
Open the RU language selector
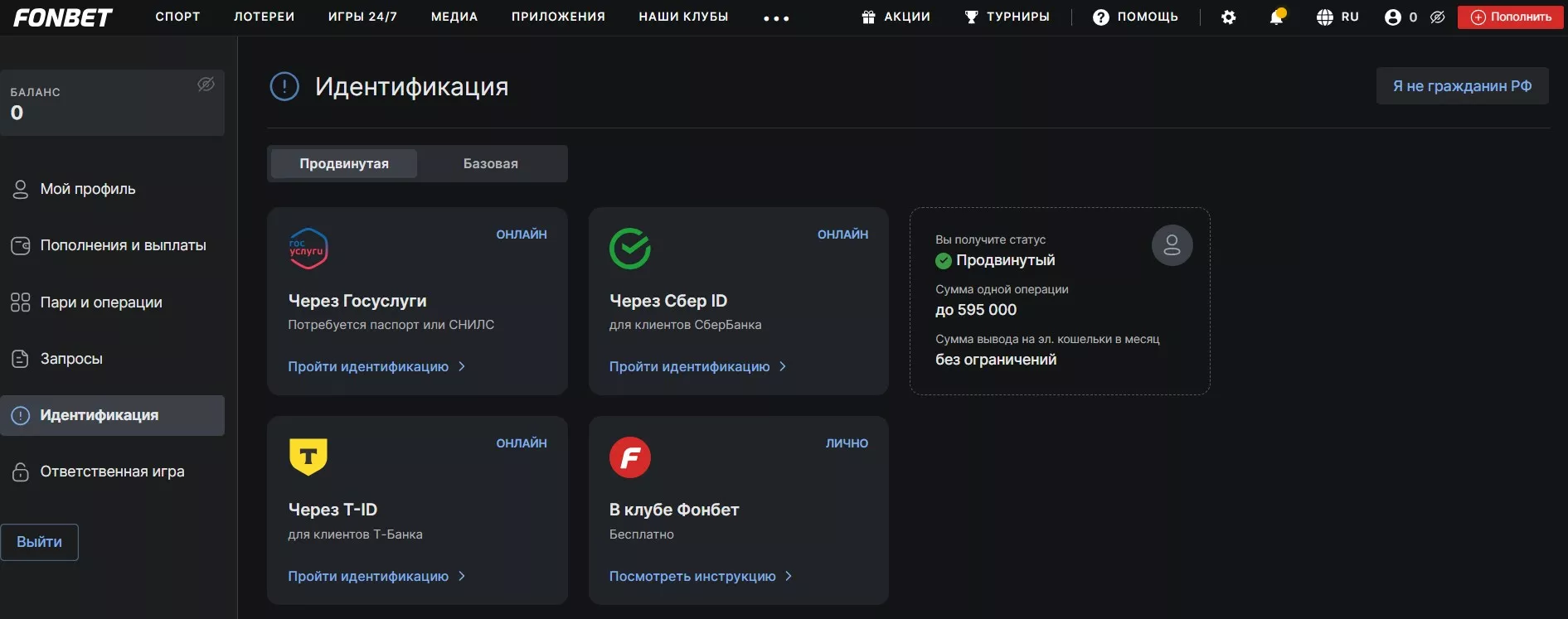pyautogui.click(x=1337, y=17)
